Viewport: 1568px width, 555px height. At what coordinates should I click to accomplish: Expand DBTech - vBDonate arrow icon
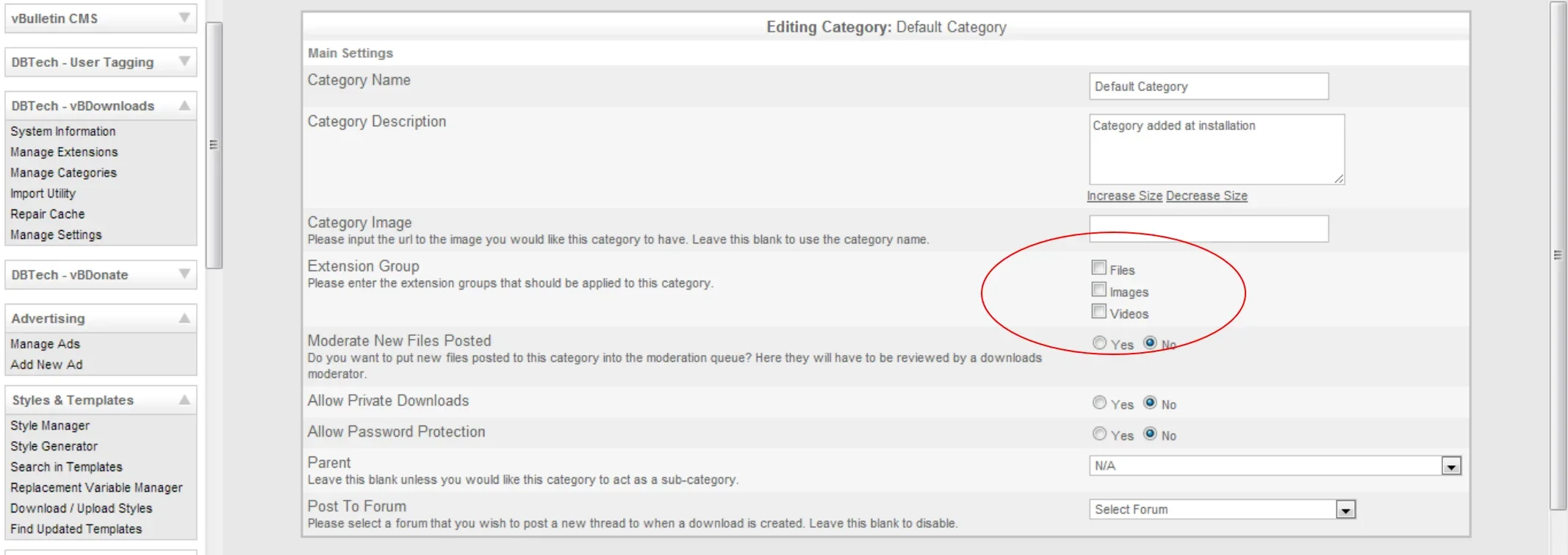click(x=184, y=274)
